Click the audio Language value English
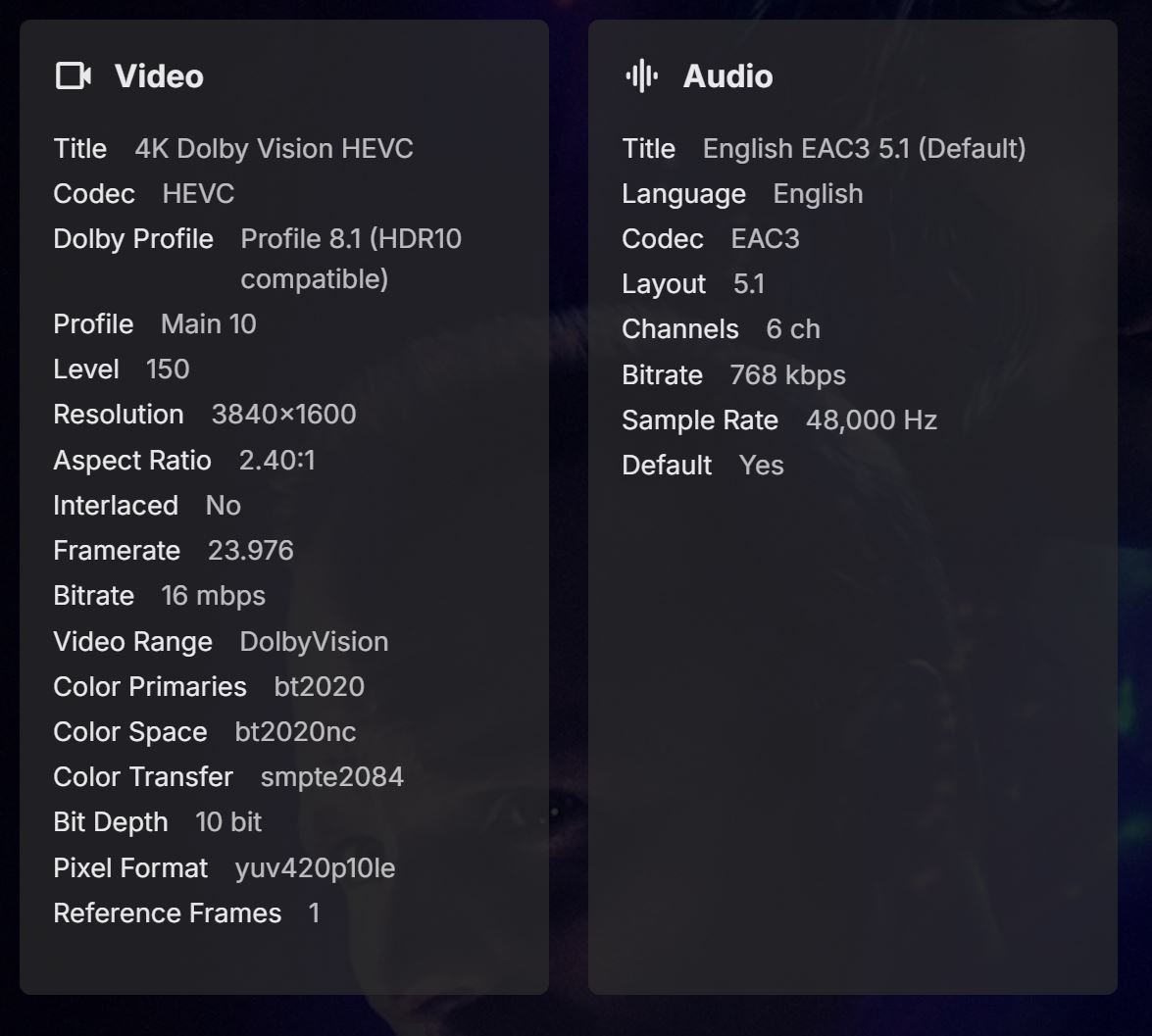 coord(818,194)
